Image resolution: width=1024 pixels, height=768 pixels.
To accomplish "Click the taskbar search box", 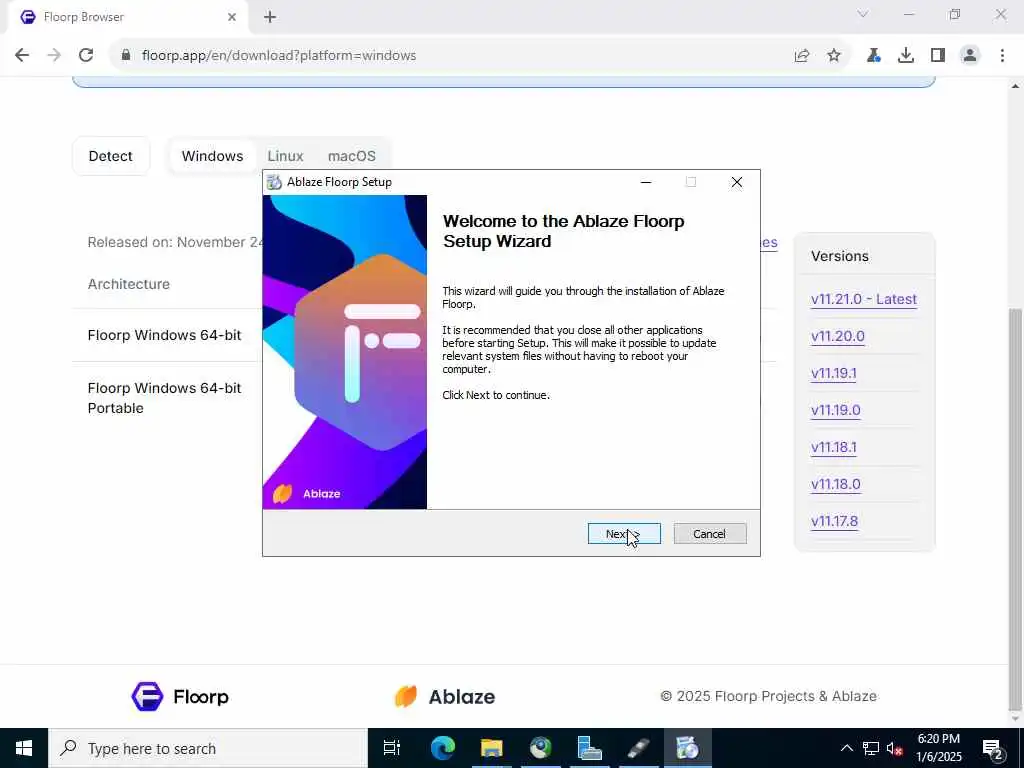I will [x=208, y=748].
